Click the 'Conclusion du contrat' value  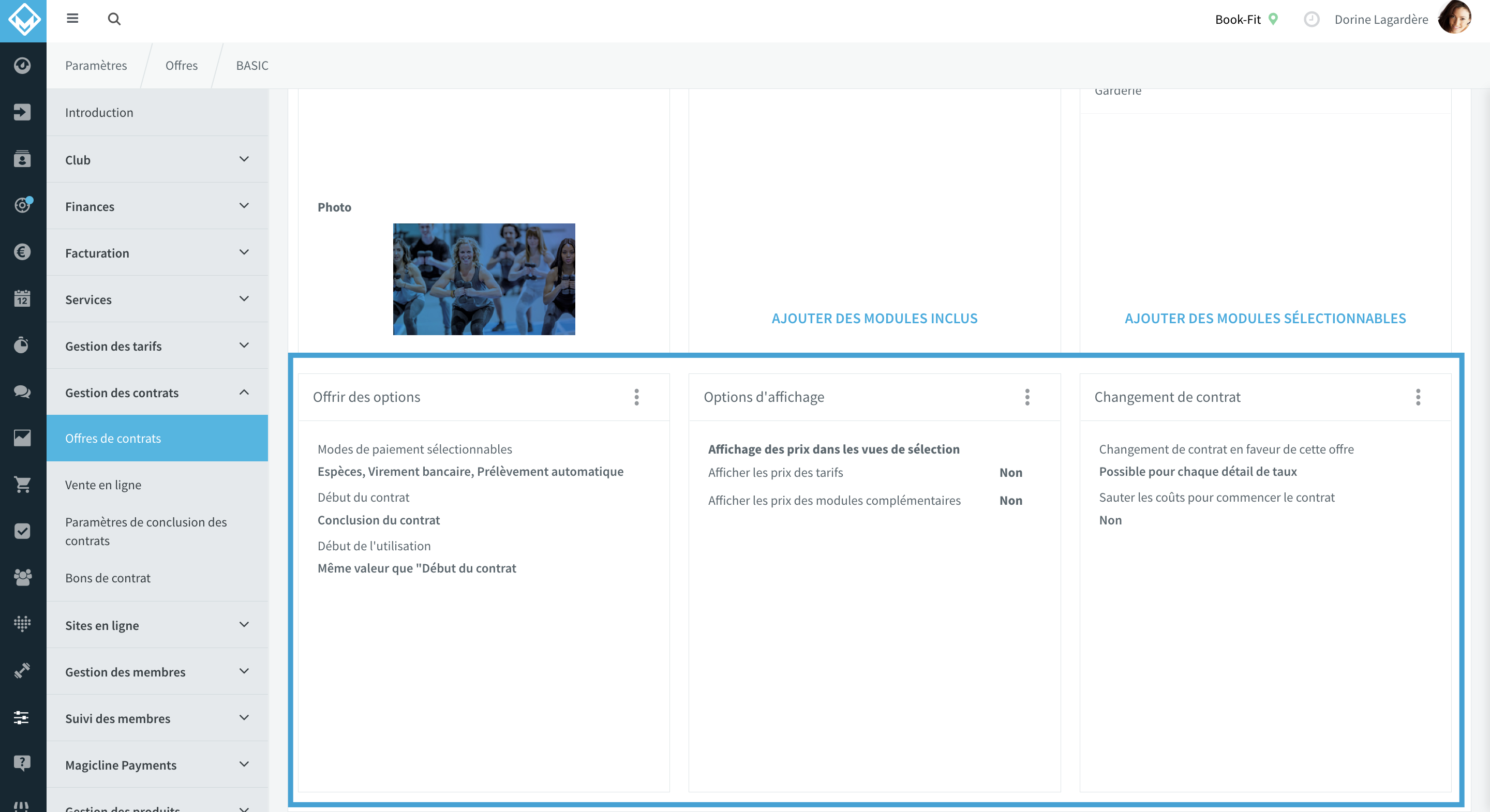(378, 520)
